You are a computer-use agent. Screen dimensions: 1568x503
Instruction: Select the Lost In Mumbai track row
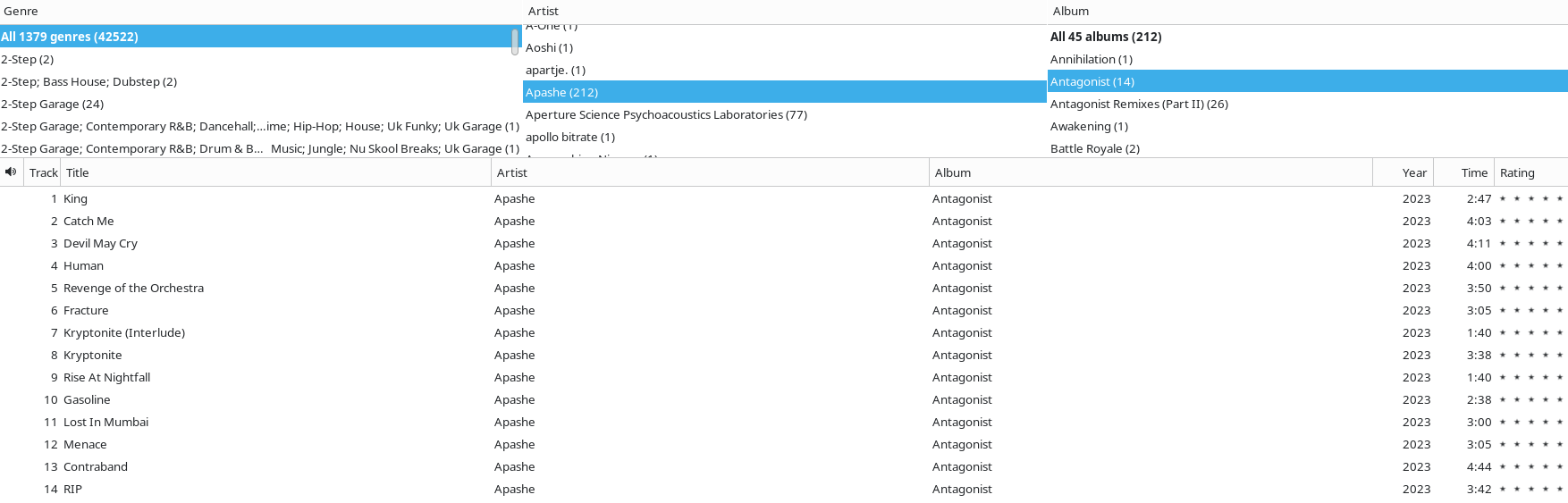click(x=105, y=422)
